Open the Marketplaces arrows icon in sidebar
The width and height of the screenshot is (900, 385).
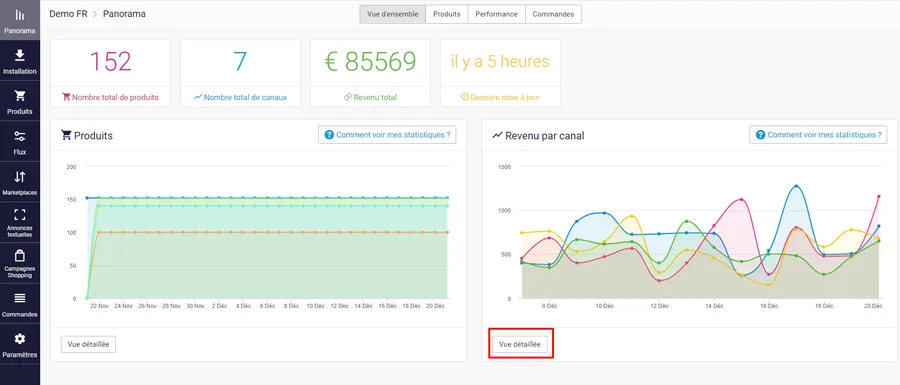point(20,177)
